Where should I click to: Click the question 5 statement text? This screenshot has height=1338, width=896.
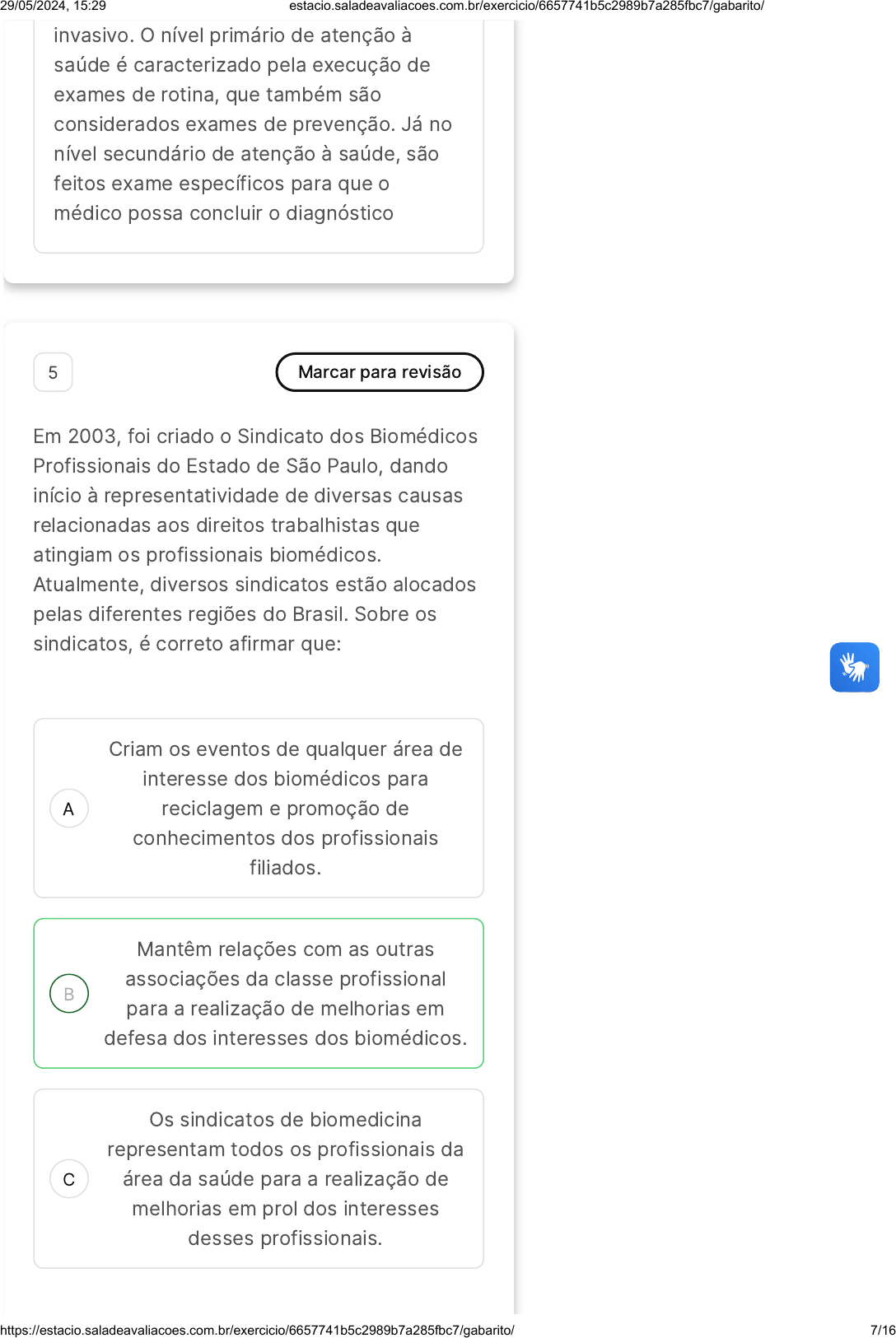(257, 540)
